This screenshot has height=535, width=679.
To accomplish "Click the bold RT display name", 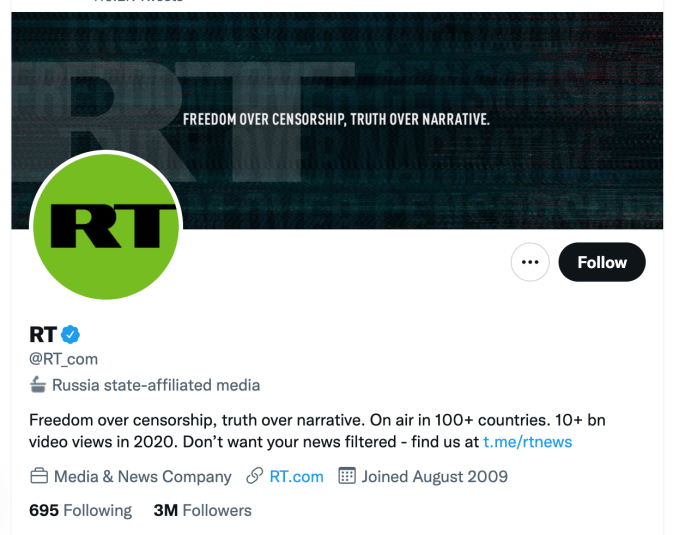I will click(x=42, y=335).
